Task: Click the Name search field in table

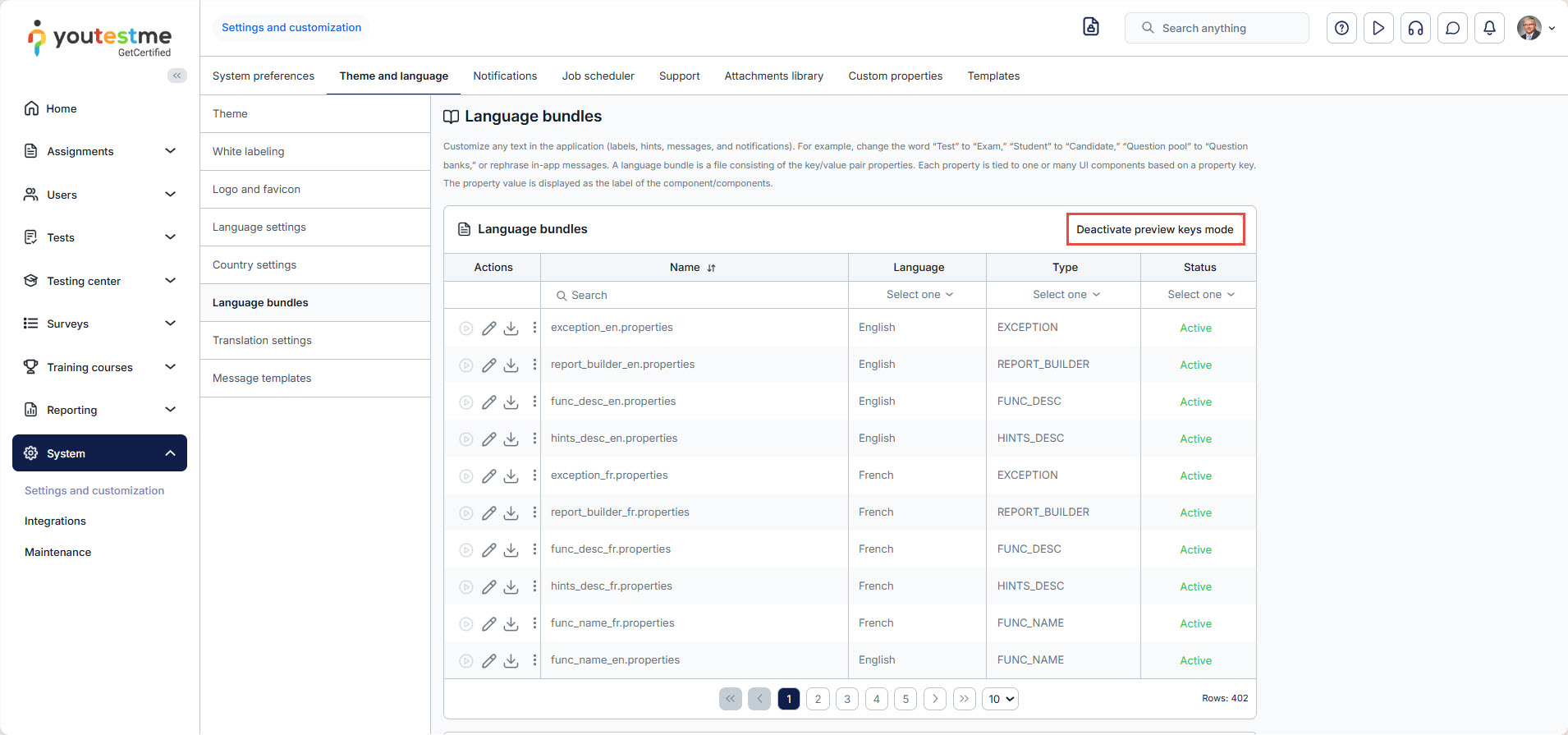Action: (694, 295)
